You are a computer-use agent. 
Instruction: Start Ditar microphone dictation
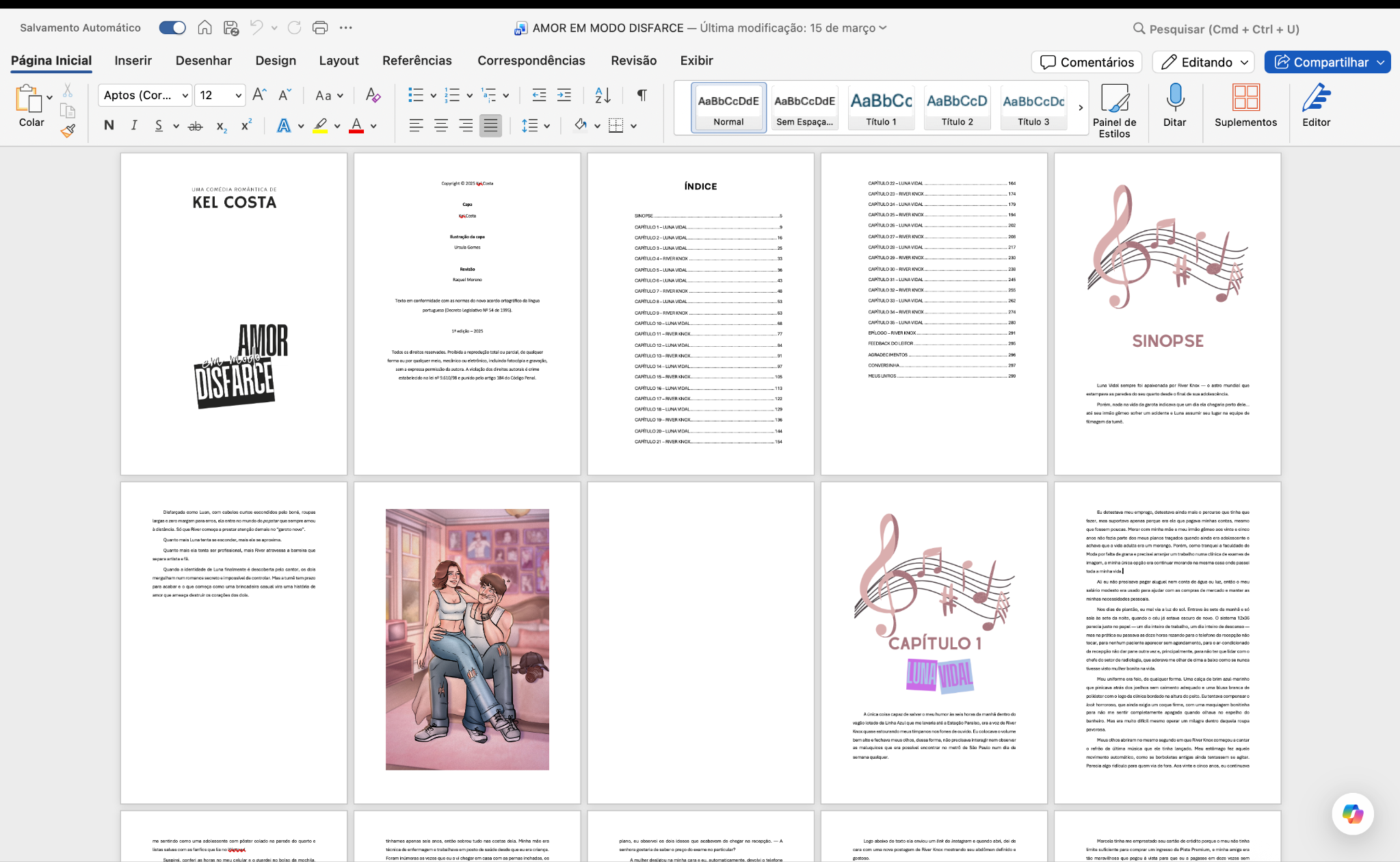click(x=1175, y=105)
